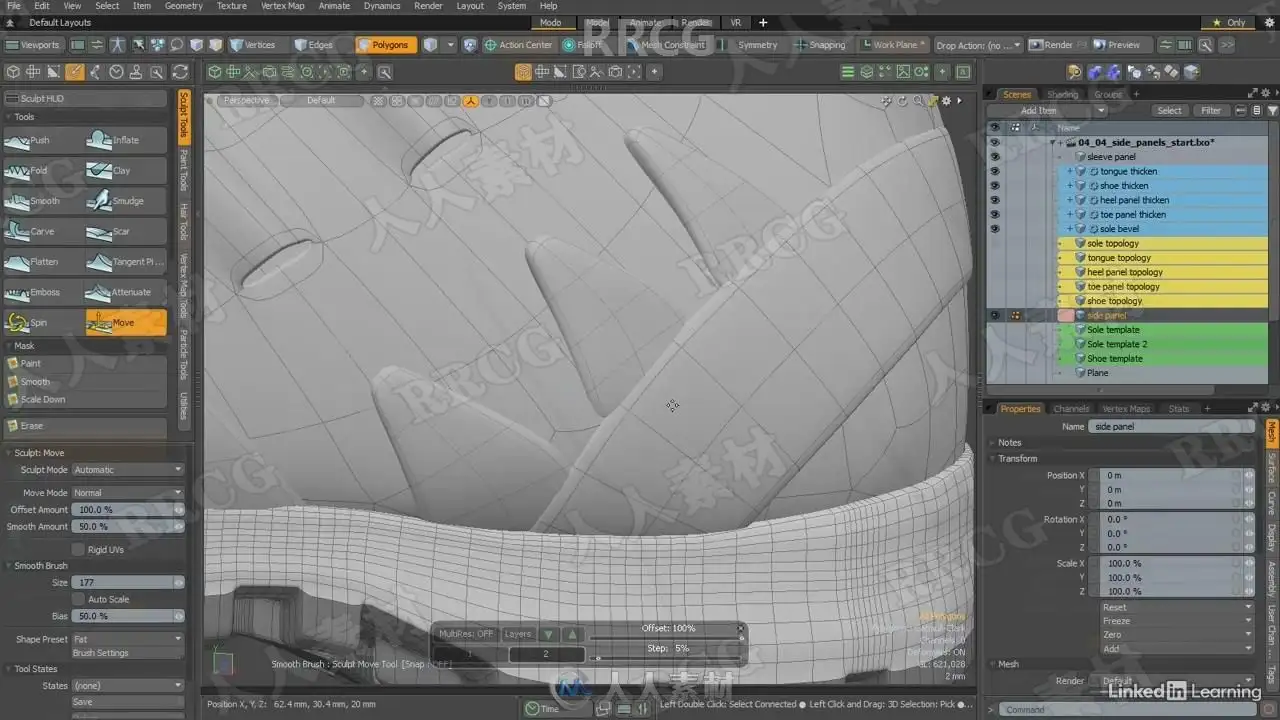Screen dimensions: 1280x720
Task: Open the Paint Tools vertical tab
Action: [184, 171]
